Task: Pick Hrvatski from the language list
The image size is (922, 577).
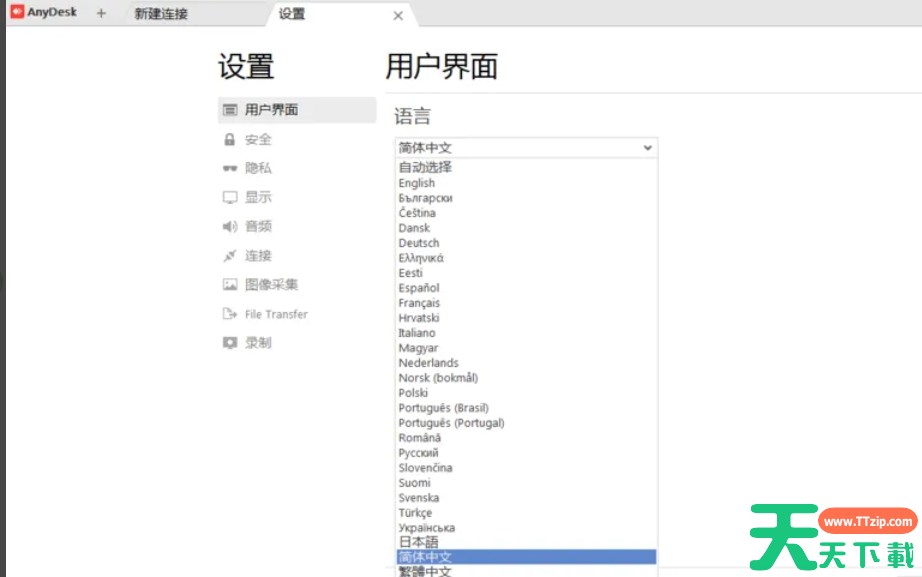Action: click(526, 318)
